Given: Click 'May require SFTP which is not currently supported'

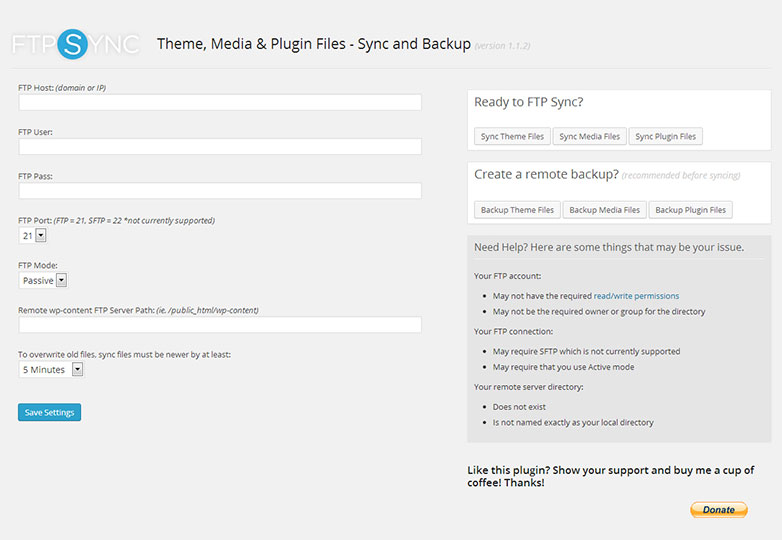Looking at the screenshot, I should [x=586, y=352].
